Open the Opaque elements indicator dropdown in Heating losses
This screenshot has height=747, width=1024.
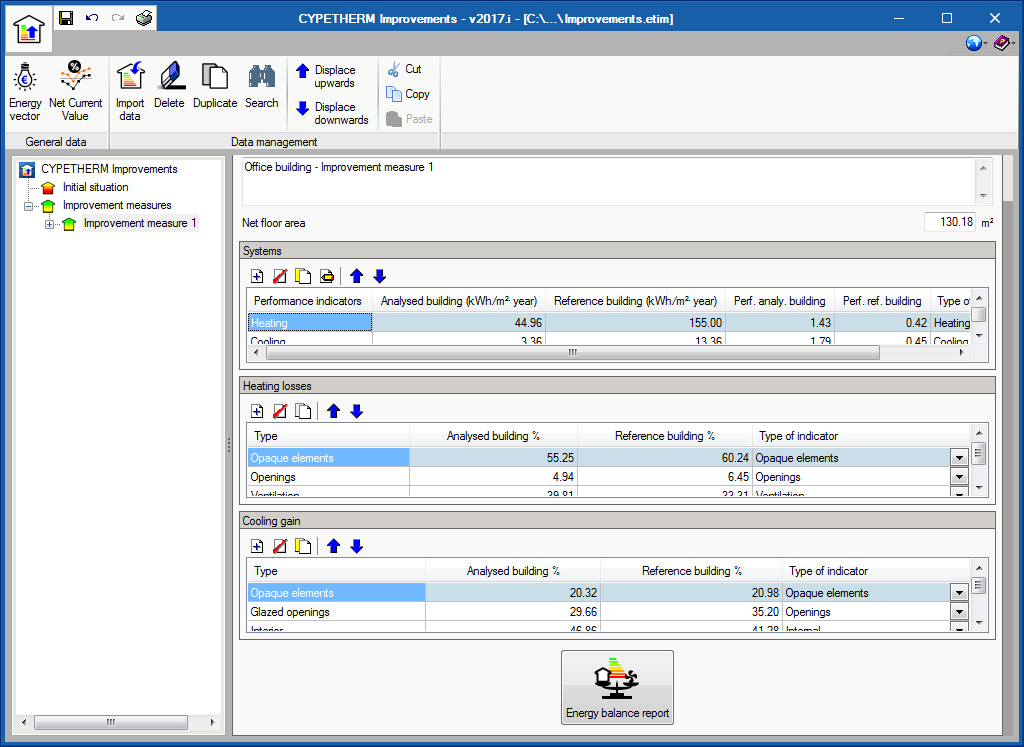point(958,458)
